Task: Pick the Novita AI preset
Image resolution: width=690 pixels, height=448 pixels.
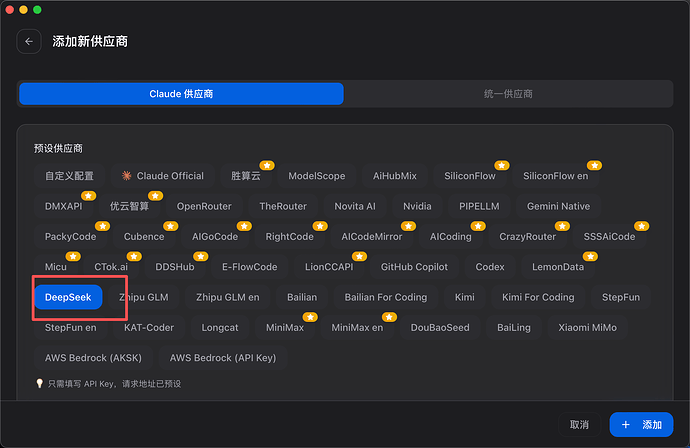Action: point(355,206)
